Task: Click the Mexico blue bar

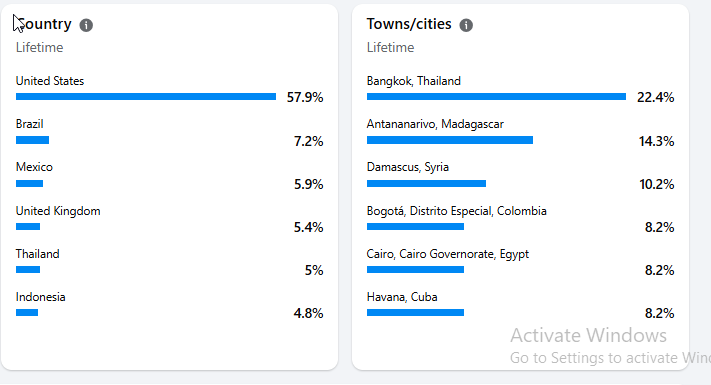Action: (29, 184)
